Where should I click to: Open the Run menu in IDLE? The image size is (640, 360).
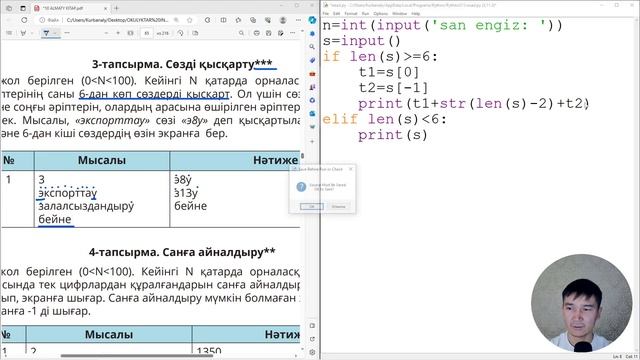(365, 13)
